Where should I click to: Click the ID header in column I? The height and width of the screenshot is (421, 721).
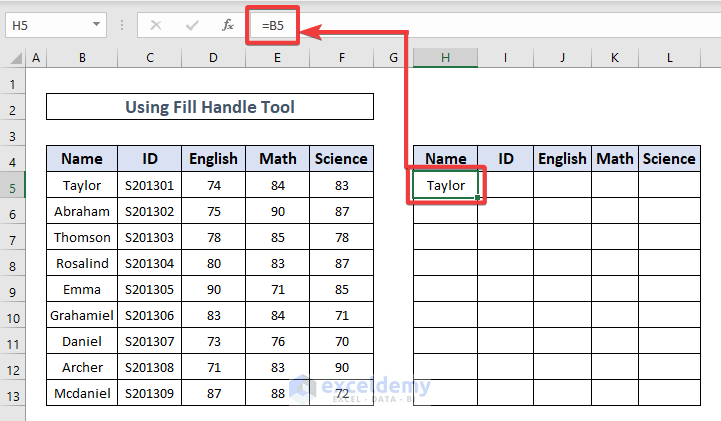pyautogui.click(x=505, y=159)
